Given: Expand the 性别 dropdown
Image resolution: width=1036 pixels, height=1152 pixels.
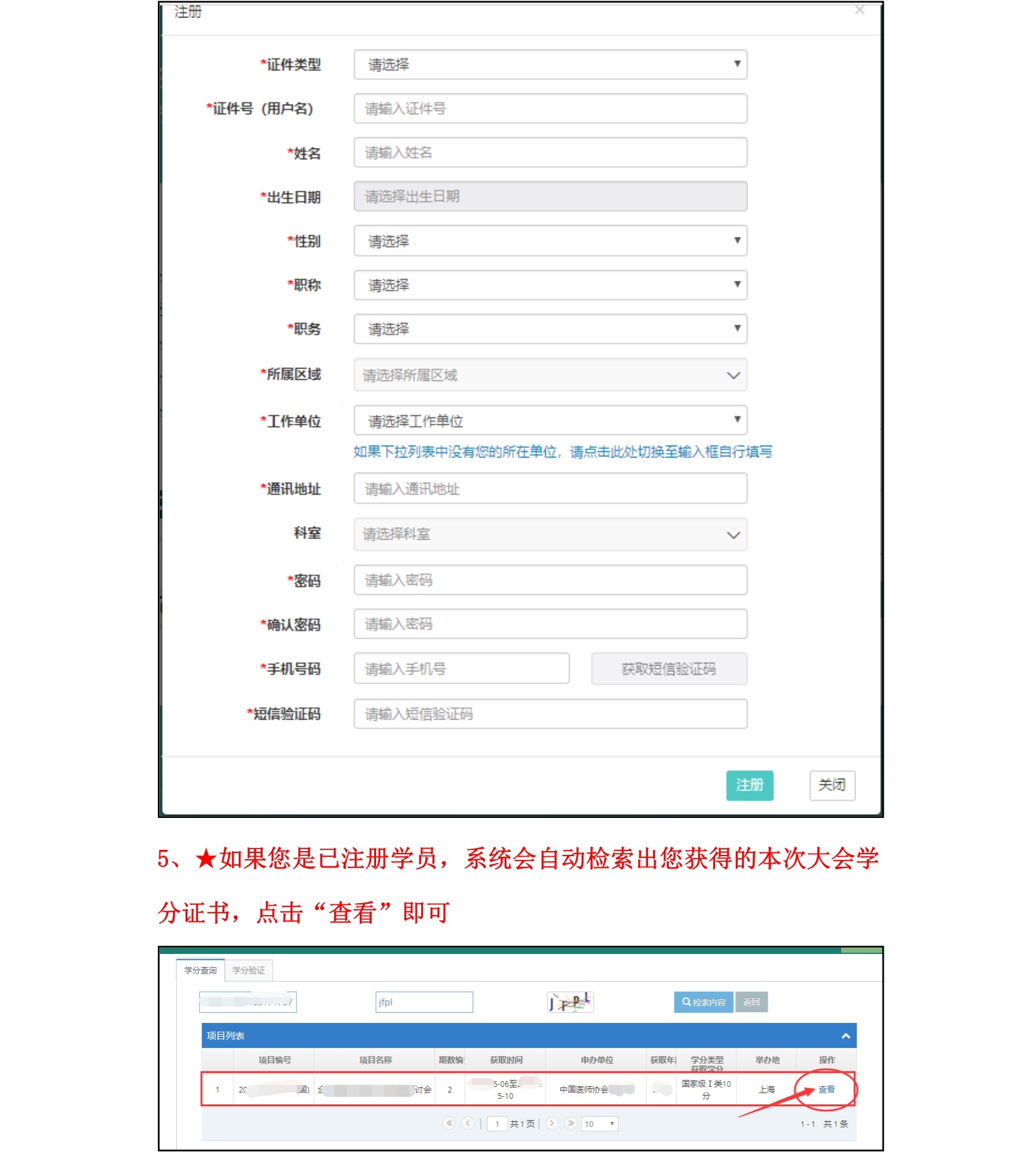Looking at the screenshot, I should point(550,241).
